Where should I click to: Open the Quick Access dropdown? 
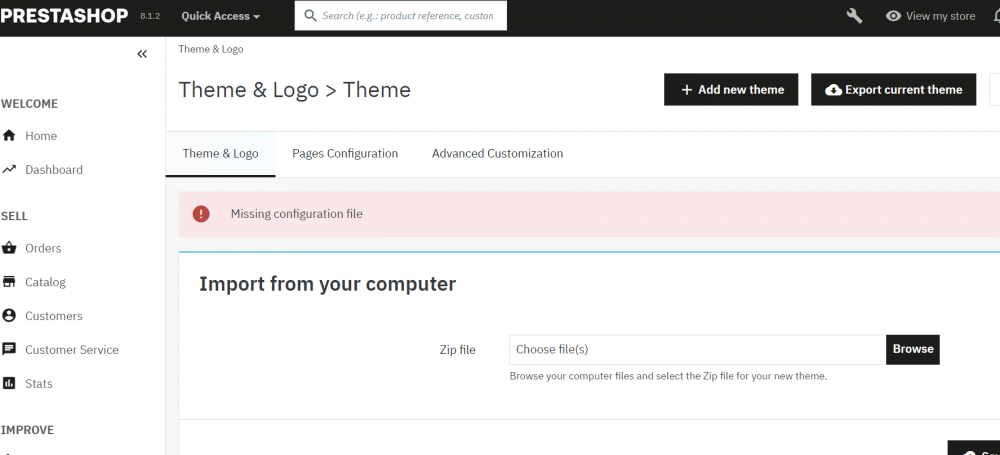[221, 16]
